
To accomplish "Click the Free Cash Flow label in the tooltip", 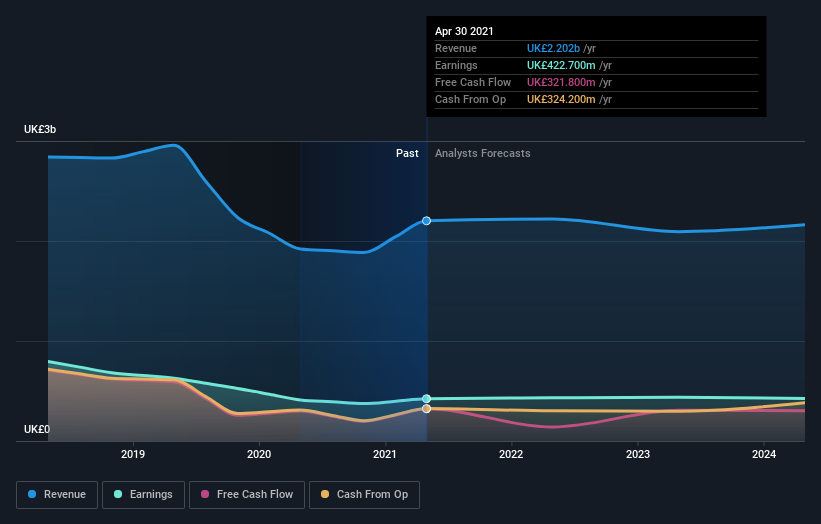I will coord(473,82).
